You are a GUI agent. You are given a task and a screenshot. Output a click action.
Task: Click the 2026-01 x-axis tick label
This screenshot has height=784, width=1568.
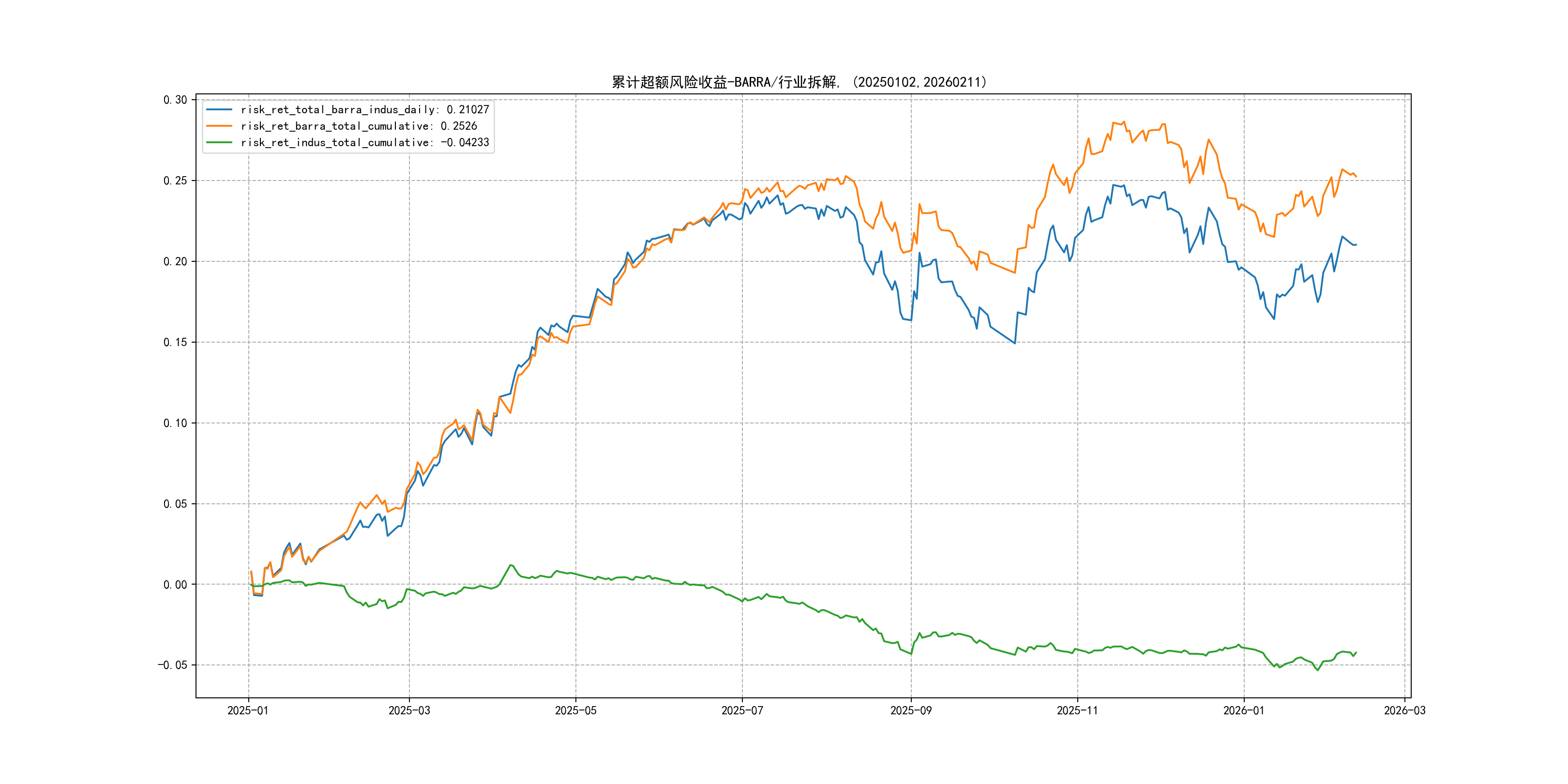[x=1244, y=710]
